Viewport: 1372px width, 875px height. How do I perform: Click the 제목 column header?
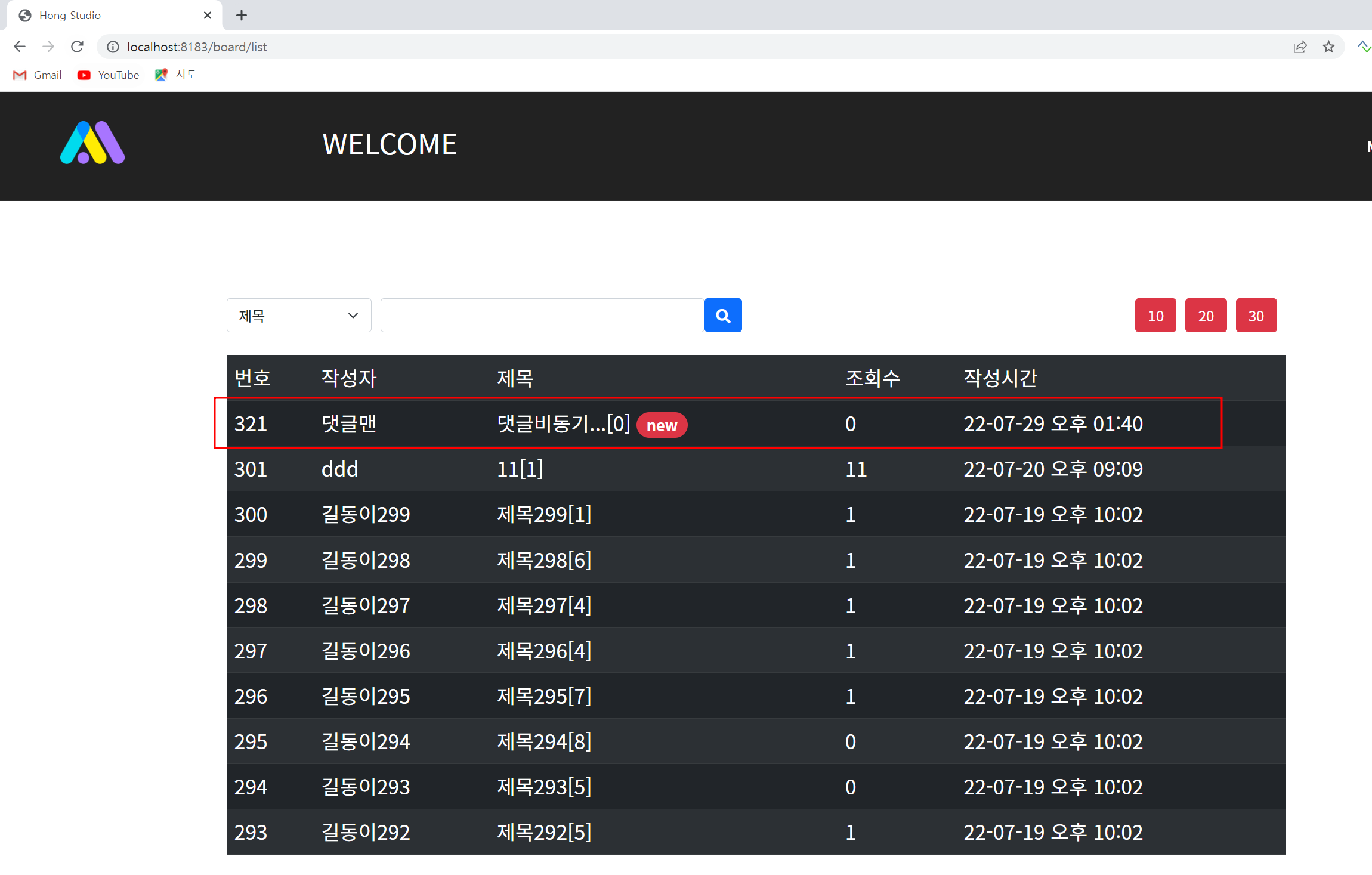515,378
